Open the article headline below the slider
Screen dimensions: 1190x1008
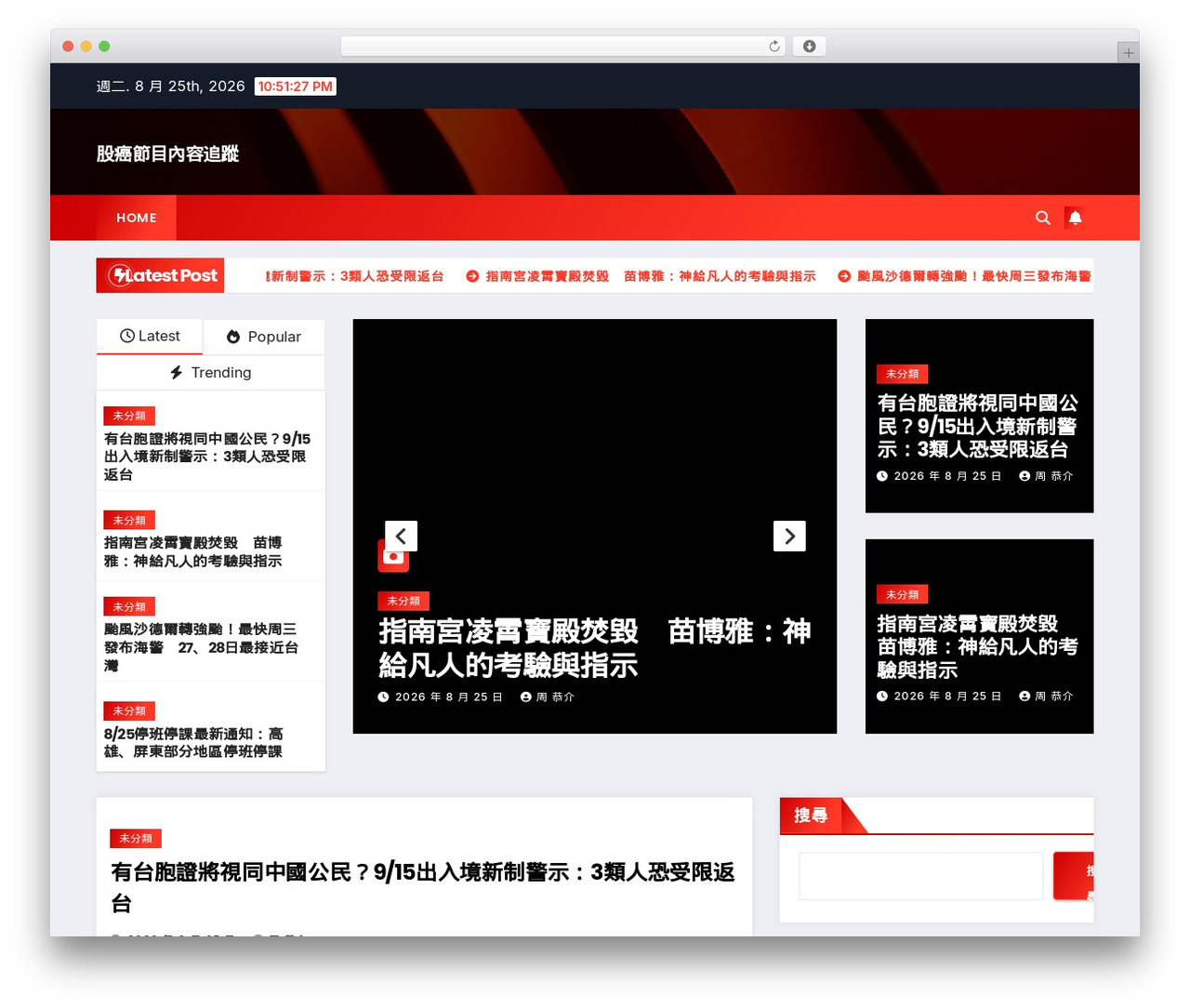[x=423, y=887]
